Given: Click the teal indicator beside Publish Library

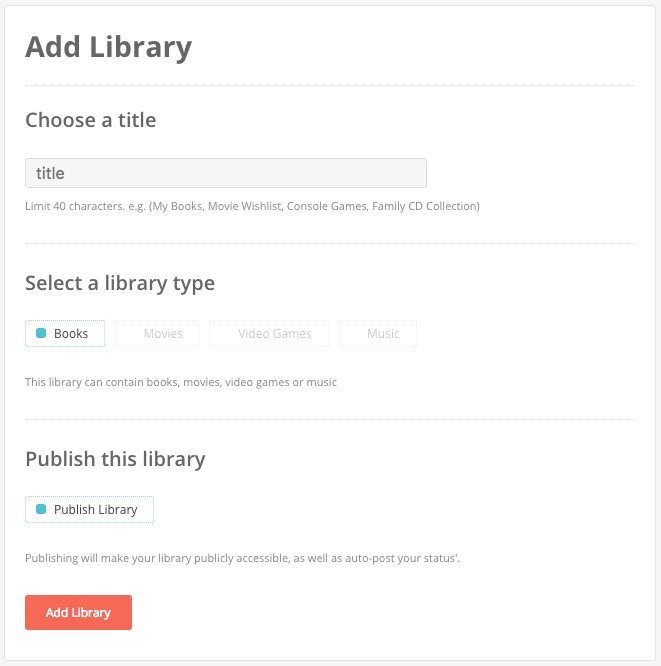Looking at the screenshot, I should (x=41, y=510).
